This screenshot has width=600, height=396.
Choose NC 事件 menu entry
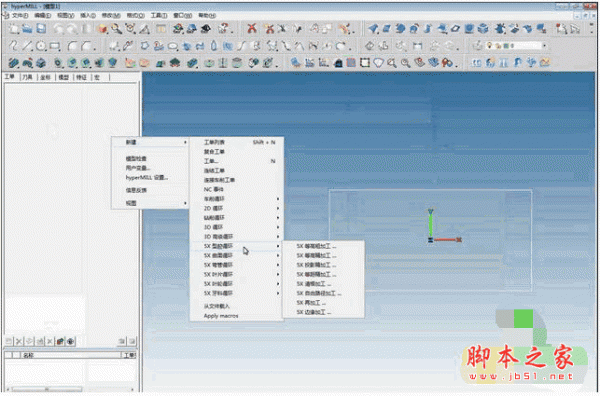(237, 189)
